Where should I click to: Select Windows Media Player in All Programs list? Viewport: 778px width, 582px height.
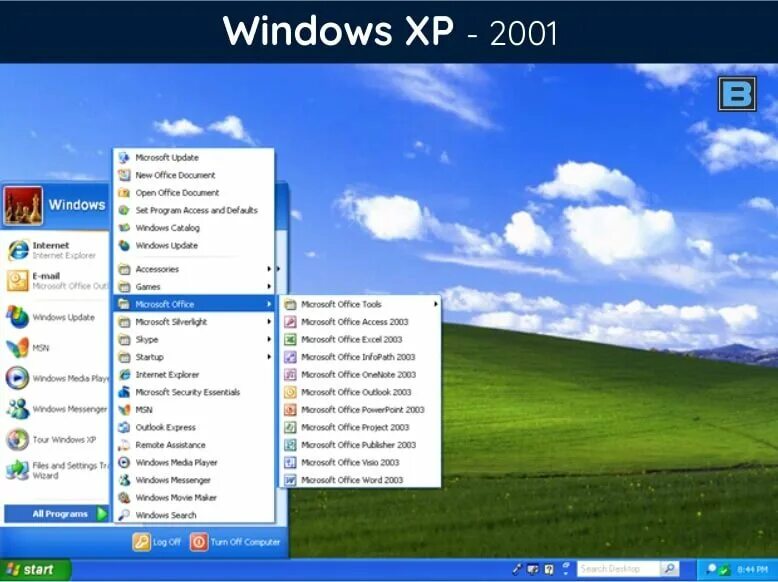(194, 462)
